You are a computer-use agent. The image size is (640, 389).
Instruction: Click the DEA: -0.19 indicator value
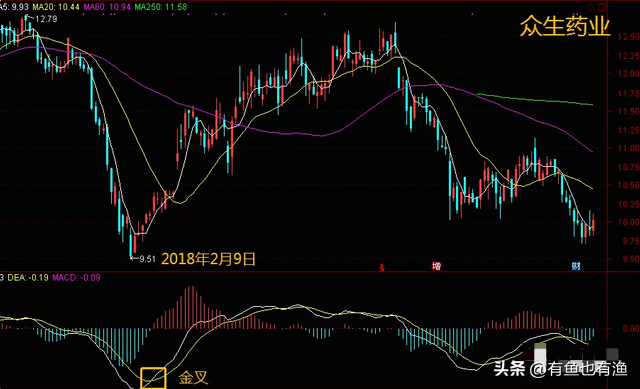coord(28,278)
